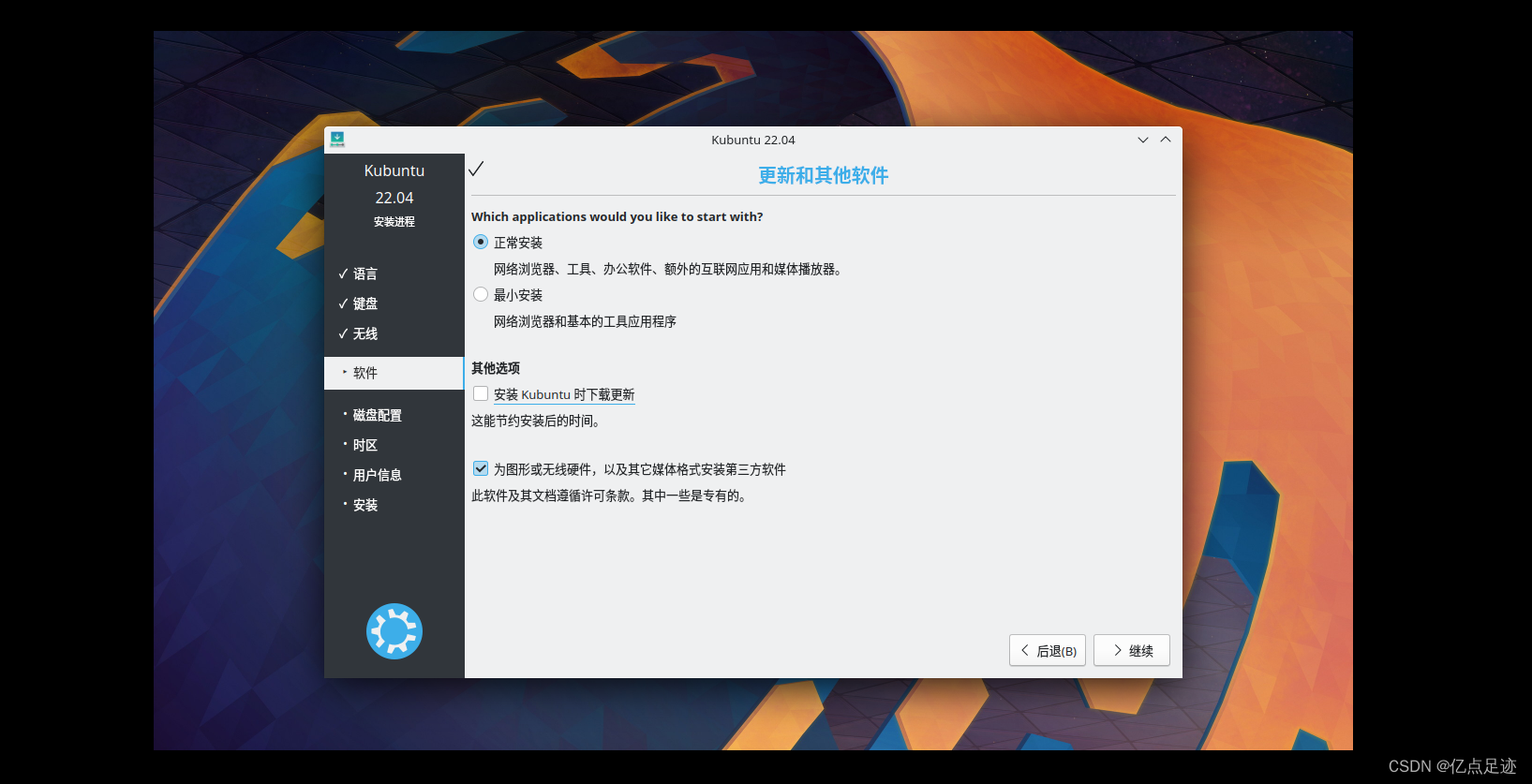Image resolution: width=1532 pixels, height=784 pixels.
Task: Click the down chevron in the title bar
Action: coord(1142,140)
